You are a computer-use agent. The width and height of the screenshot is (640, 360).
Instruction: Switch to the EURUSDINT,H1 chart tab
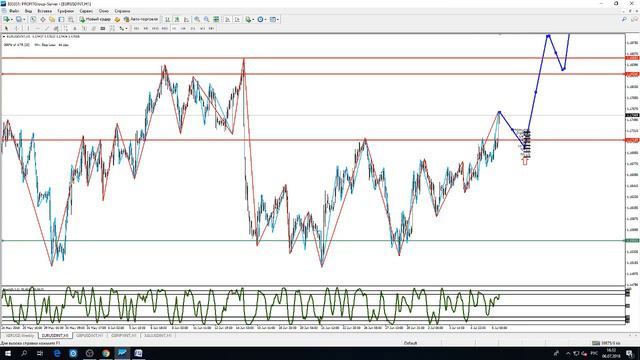(x=55, y=336)
